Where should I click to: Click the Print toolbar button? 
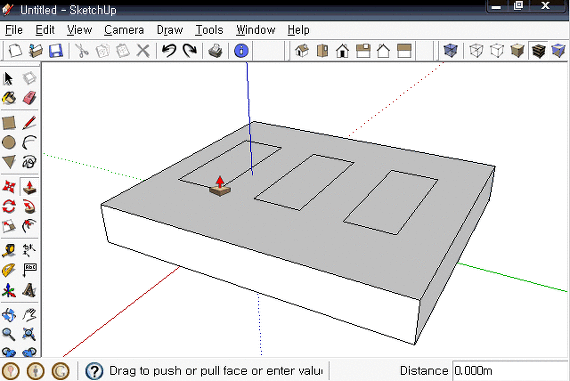coord(216,51)
